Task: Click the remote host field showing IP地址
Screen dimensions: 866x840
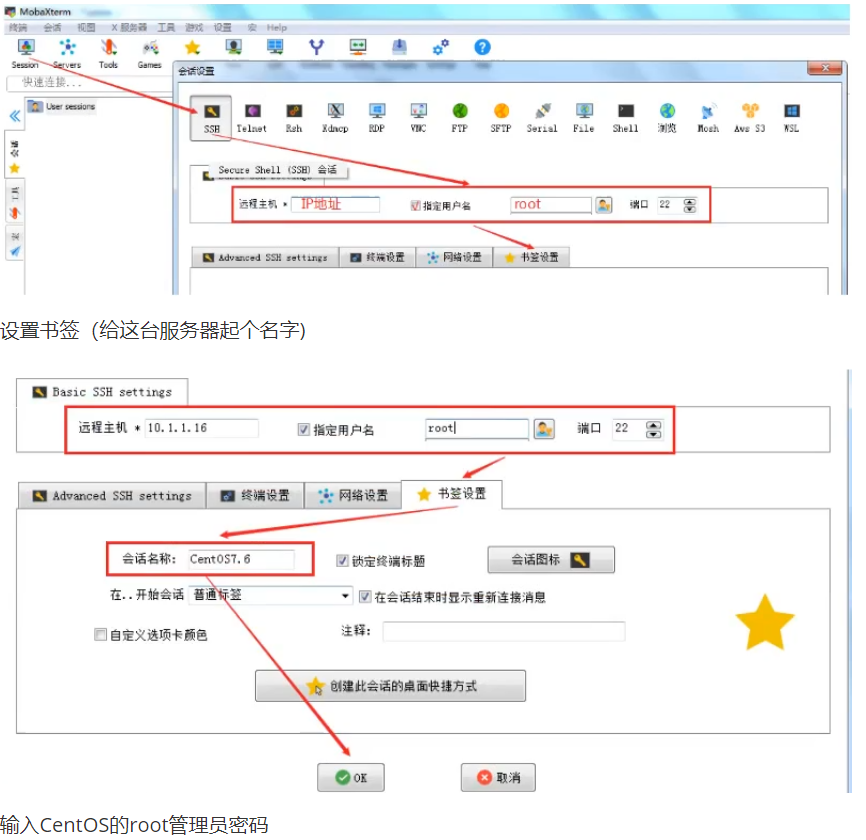Action: [335, 204]
